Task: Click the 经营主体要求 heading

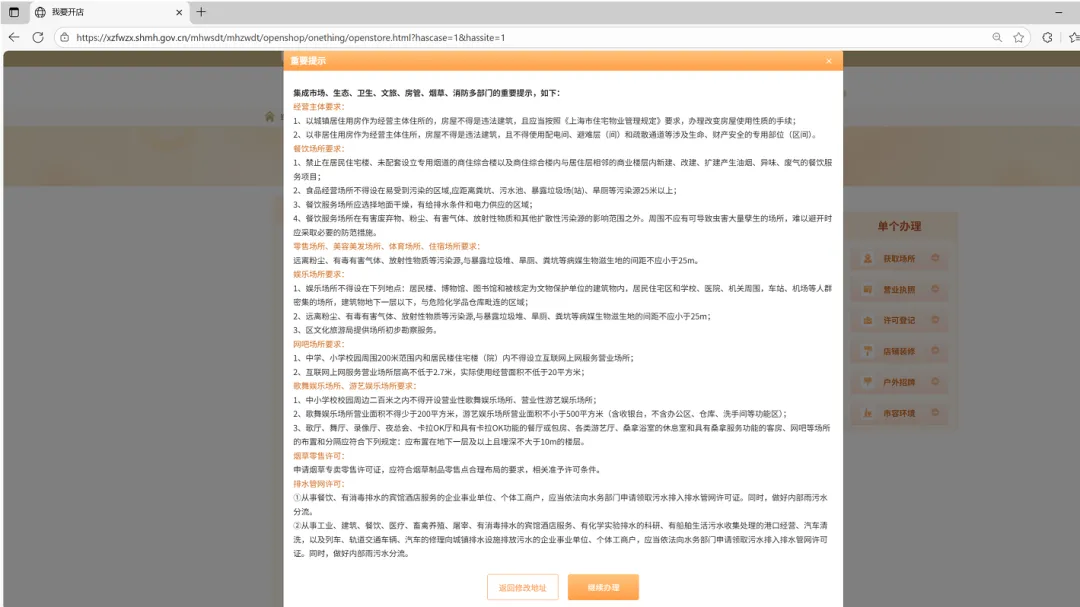Action: [x=319, y=107]
